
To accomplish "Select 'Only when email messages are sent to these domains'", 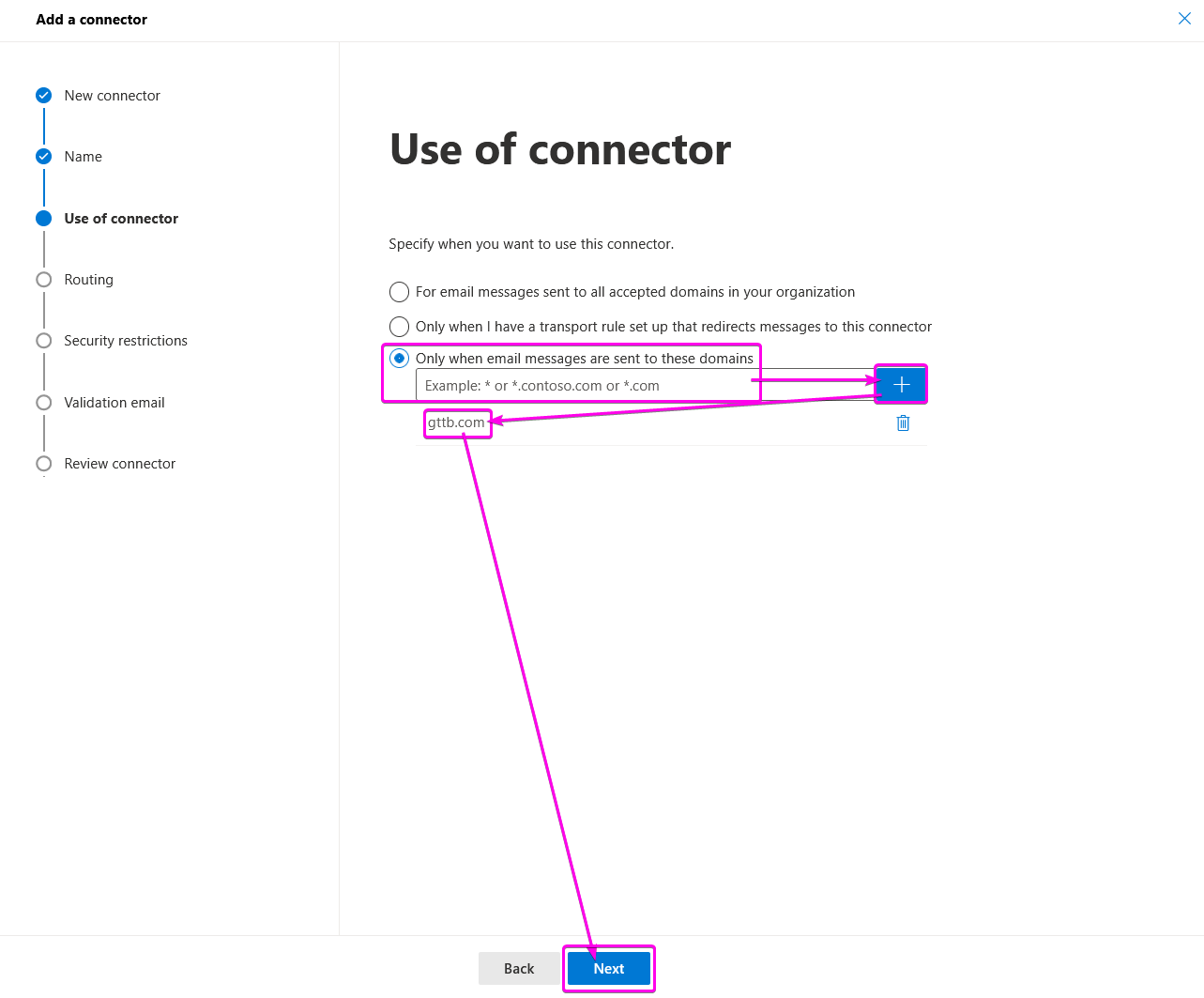I will pyautogui.click(x=399, y=358).
